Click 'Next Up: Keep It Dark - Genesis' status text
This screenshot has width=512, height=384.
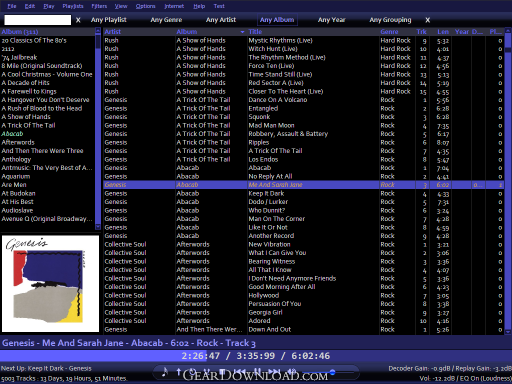(x=46, y=368)
